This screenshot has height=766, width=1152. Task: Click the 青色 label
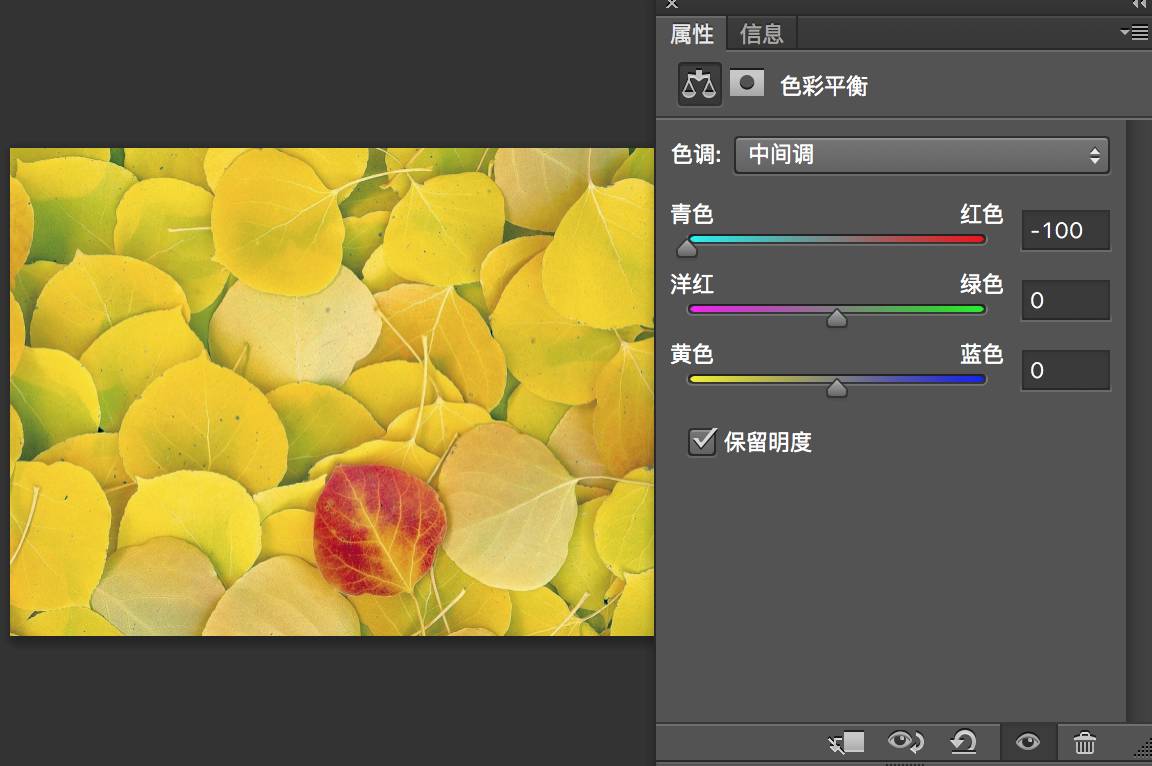(x=691, y=214)
